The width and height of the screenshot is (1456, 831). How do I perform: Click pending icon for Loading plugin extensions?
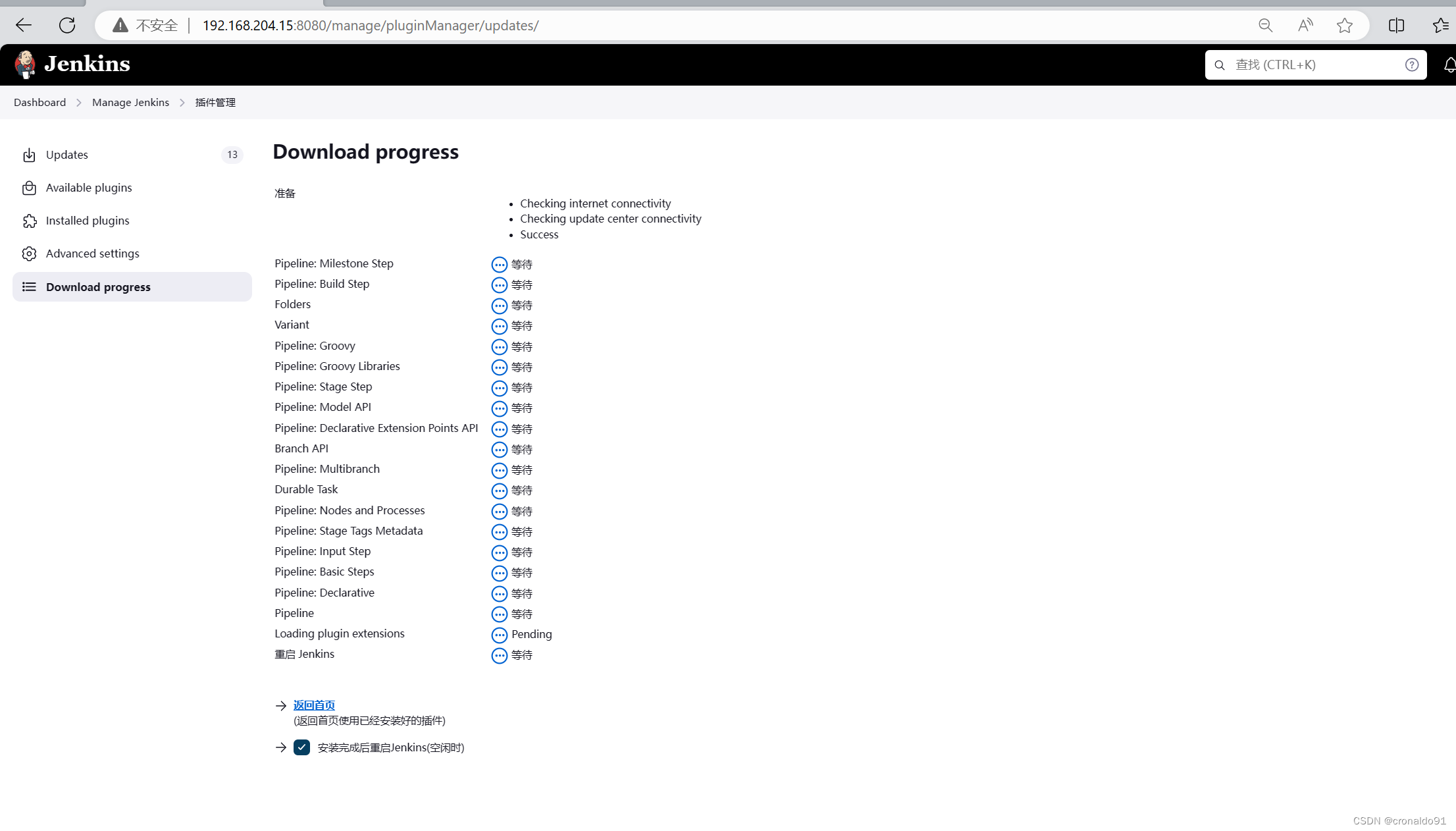pyautogui.click(x=500, y=635)
